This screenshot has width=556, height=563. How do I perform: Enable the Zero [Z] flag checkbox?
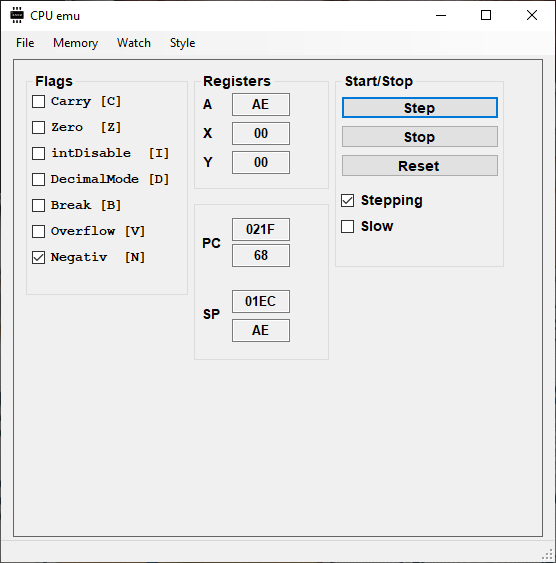(38, 127)
